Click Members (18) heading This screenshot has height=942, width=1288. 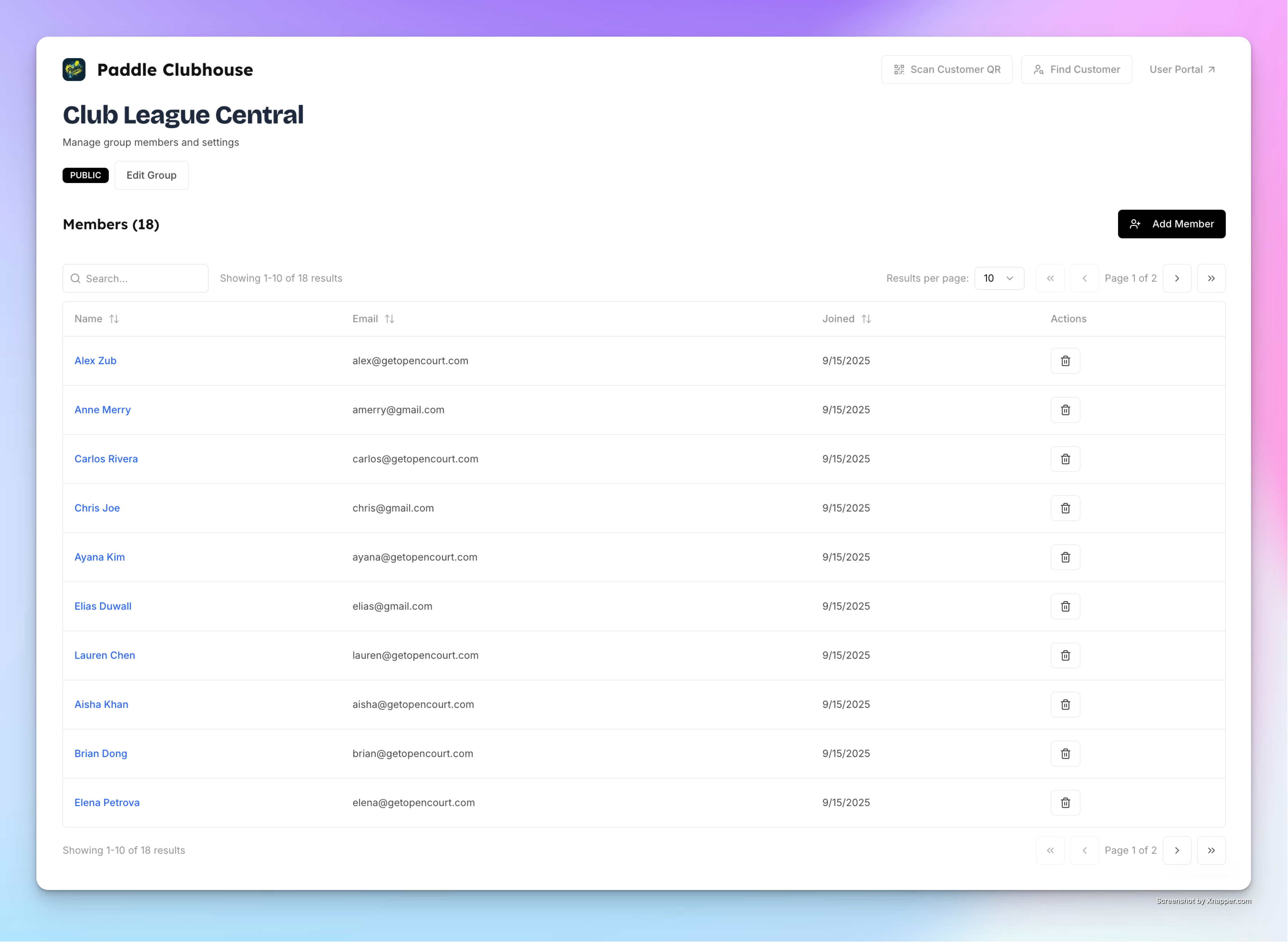pos(111,224)
